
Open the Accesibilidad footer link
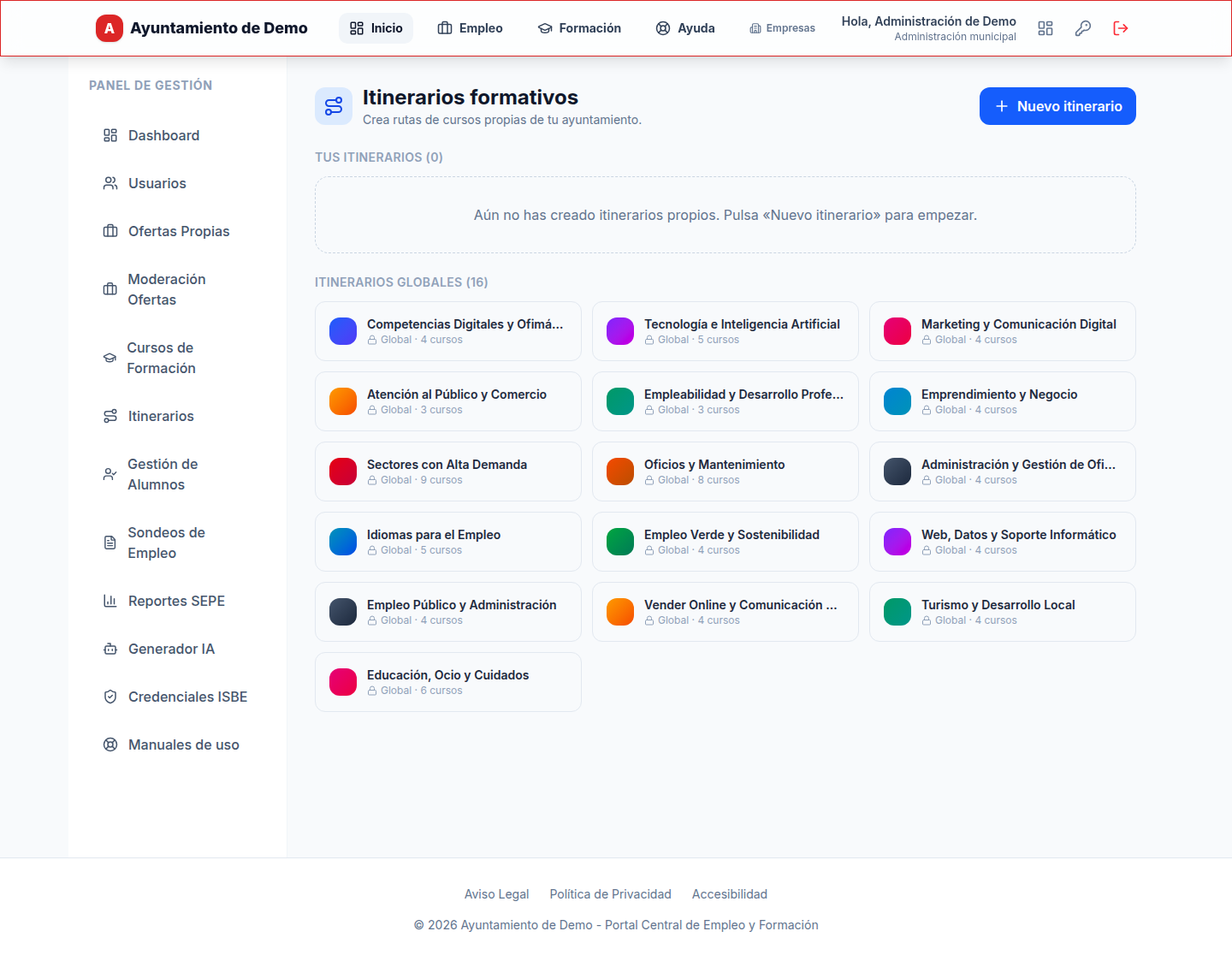730,894
